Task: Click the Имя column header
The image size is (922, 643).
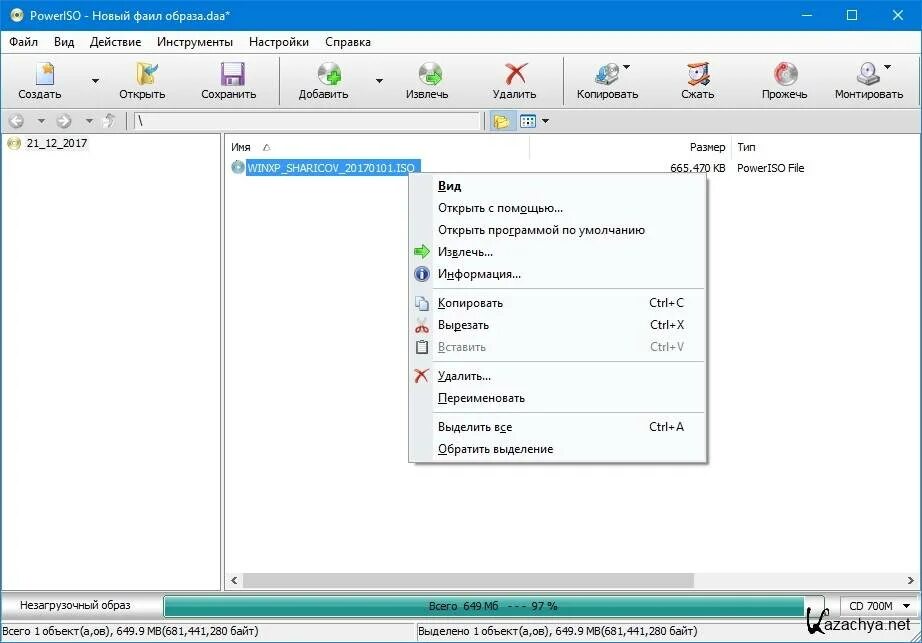Action: pyautogui.click(x=240, y=147)
